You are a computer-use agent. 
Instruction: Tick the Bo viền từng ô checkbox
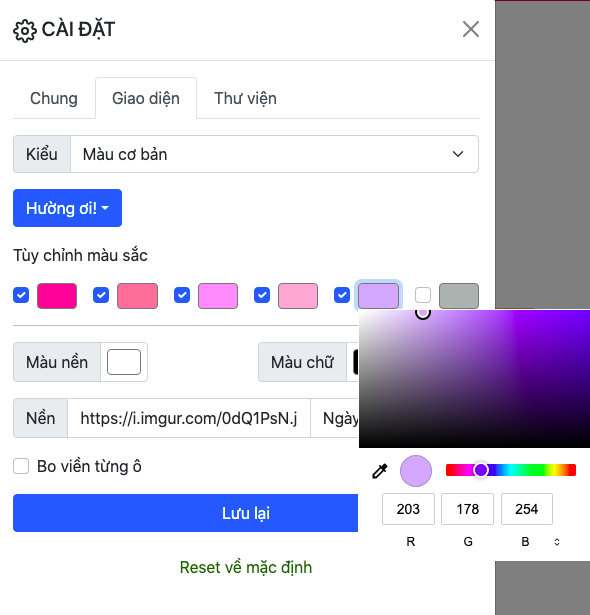pyautogui.click(x=21, y=466)
